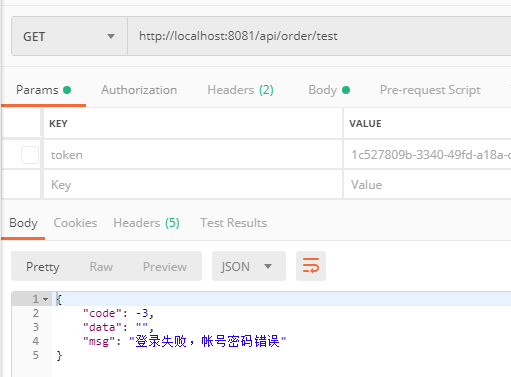Open the JSON format dropdown

point(249,266)
